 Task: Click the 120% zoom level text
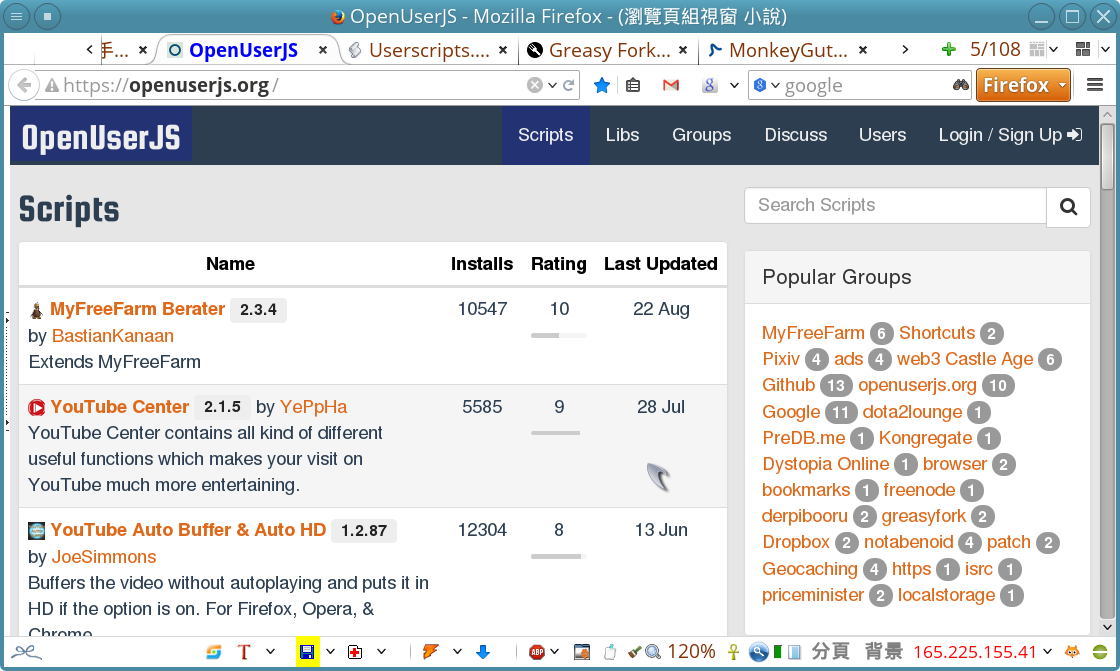click(691, 652)
